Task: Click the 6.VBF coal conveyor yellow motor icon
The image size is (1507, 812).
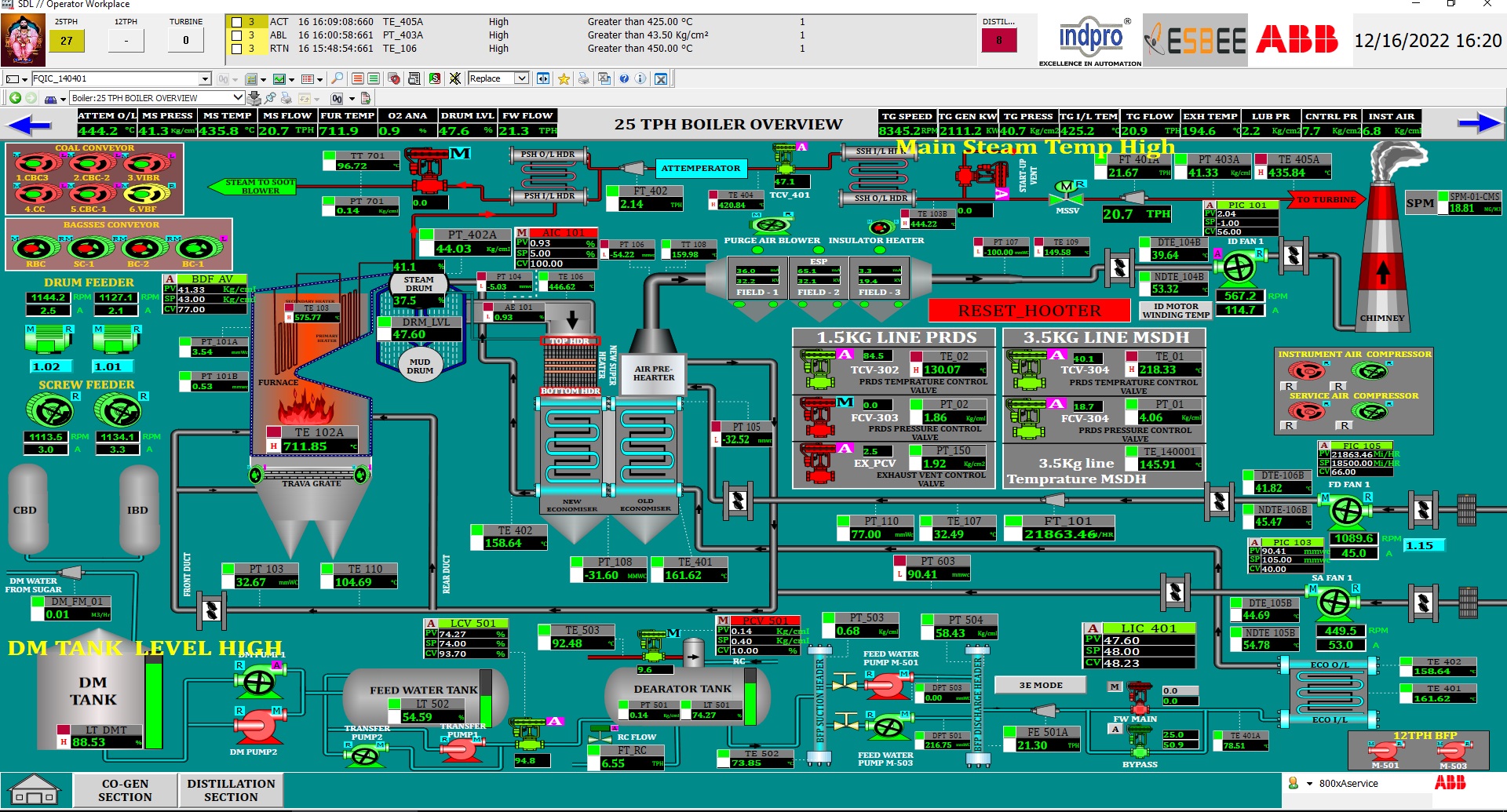Action: click(x=147, y=195)
